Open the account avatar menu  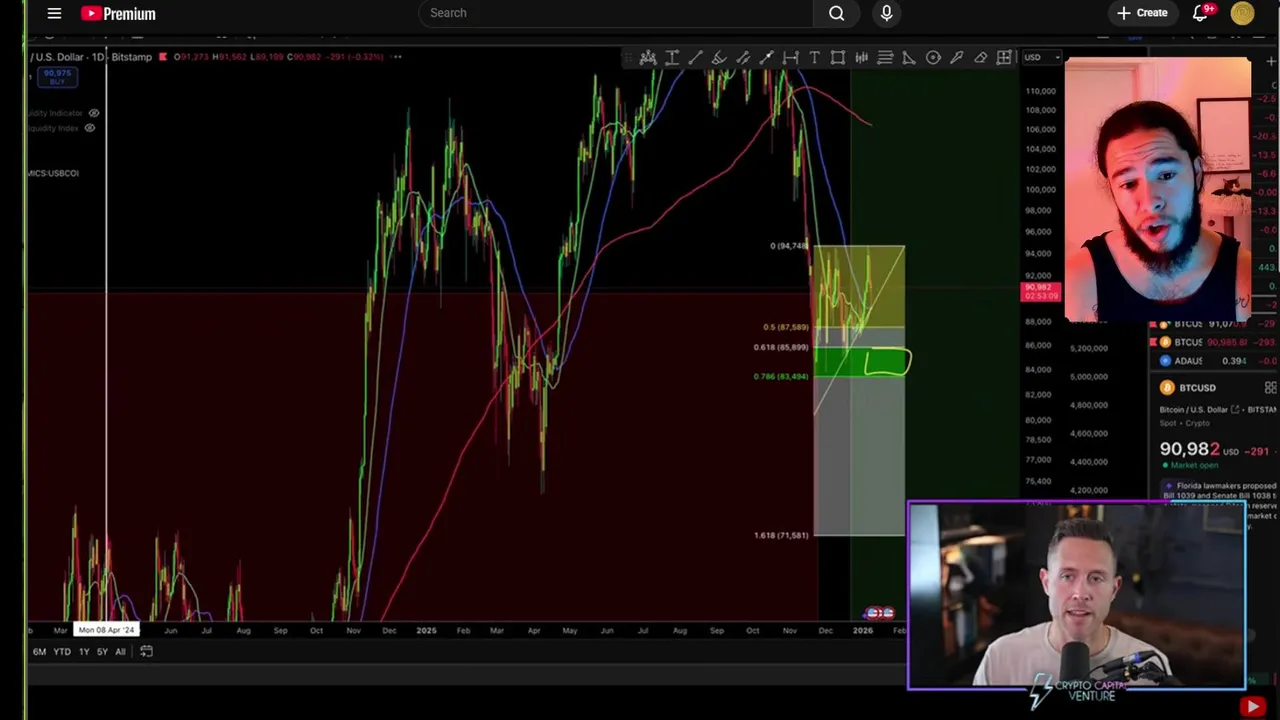1242,13
